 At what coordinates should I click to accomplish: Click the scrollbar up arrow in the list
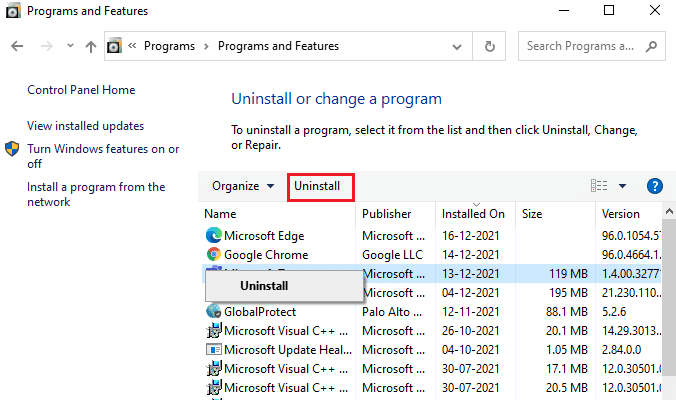[x=669, y=211]
